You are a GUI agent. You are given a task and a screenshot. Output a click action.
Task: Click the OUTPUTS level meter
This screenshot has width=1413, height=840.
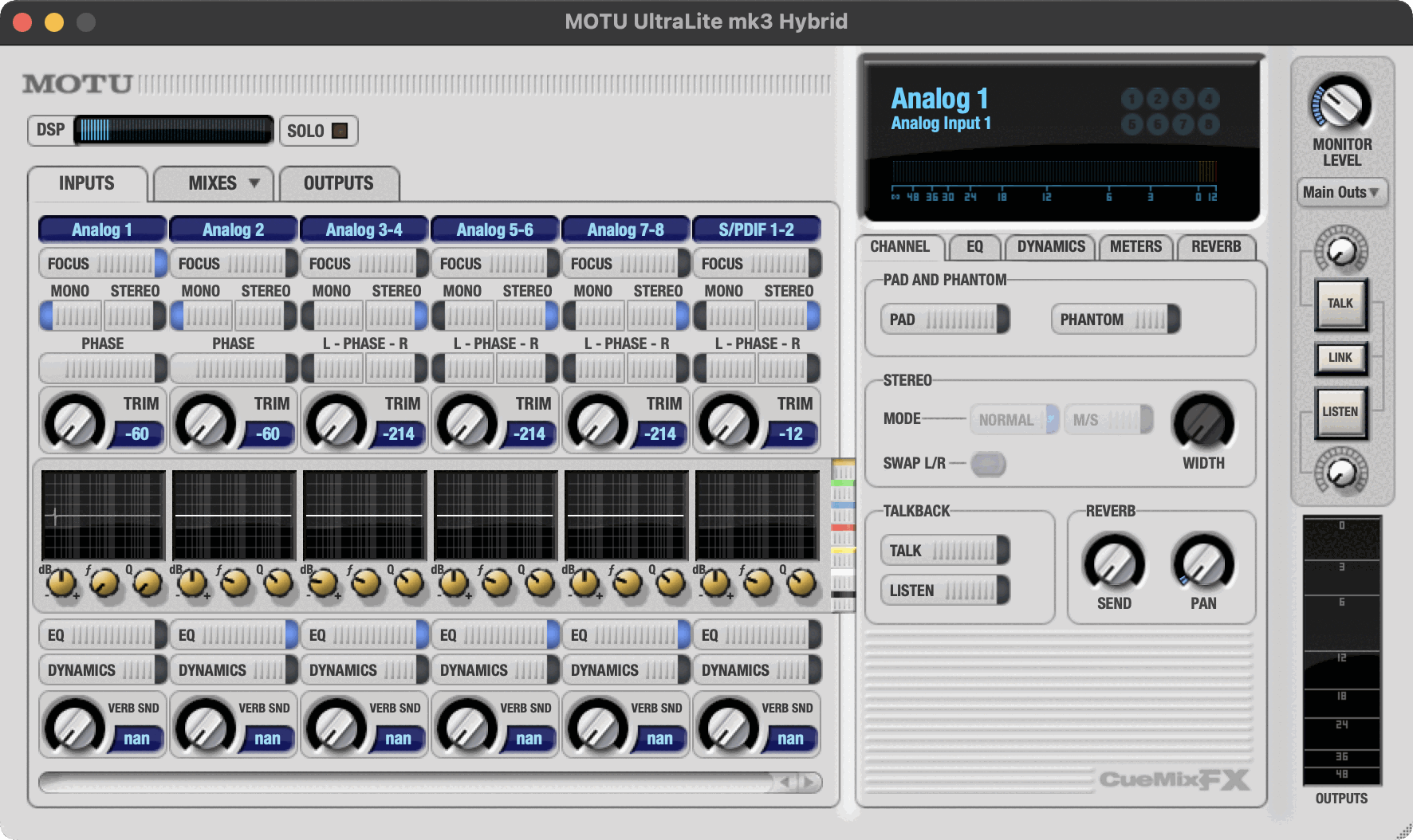click(1342, 651)
